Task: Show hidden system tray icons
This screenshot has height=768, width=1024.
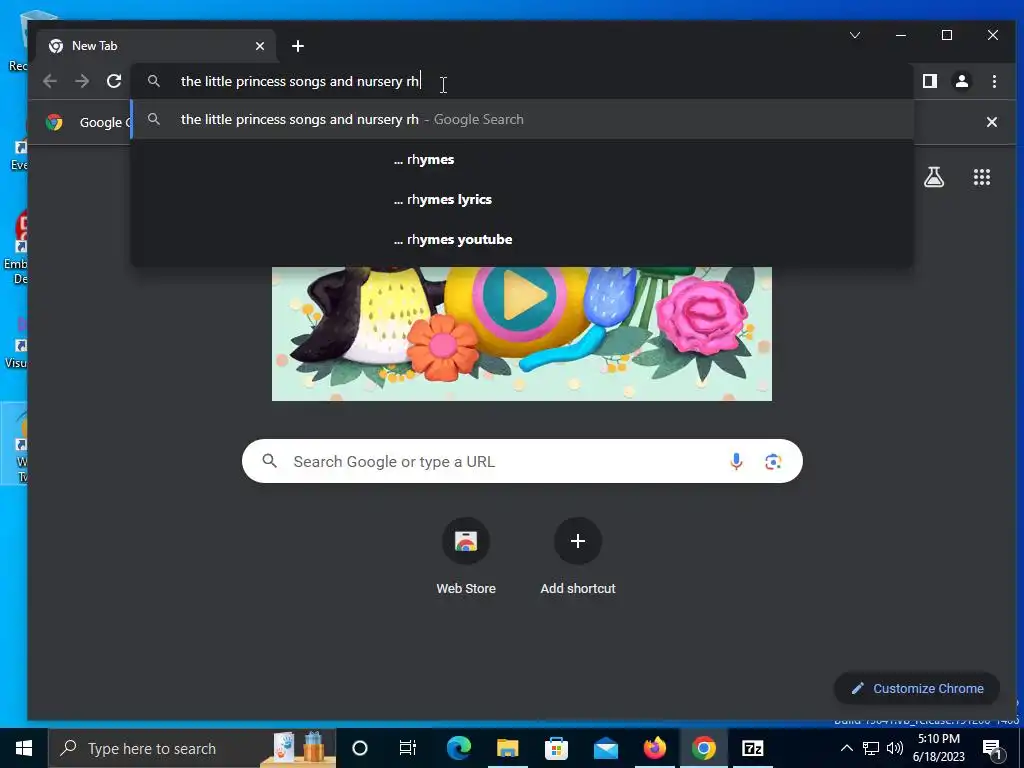Action: point(846,748)
